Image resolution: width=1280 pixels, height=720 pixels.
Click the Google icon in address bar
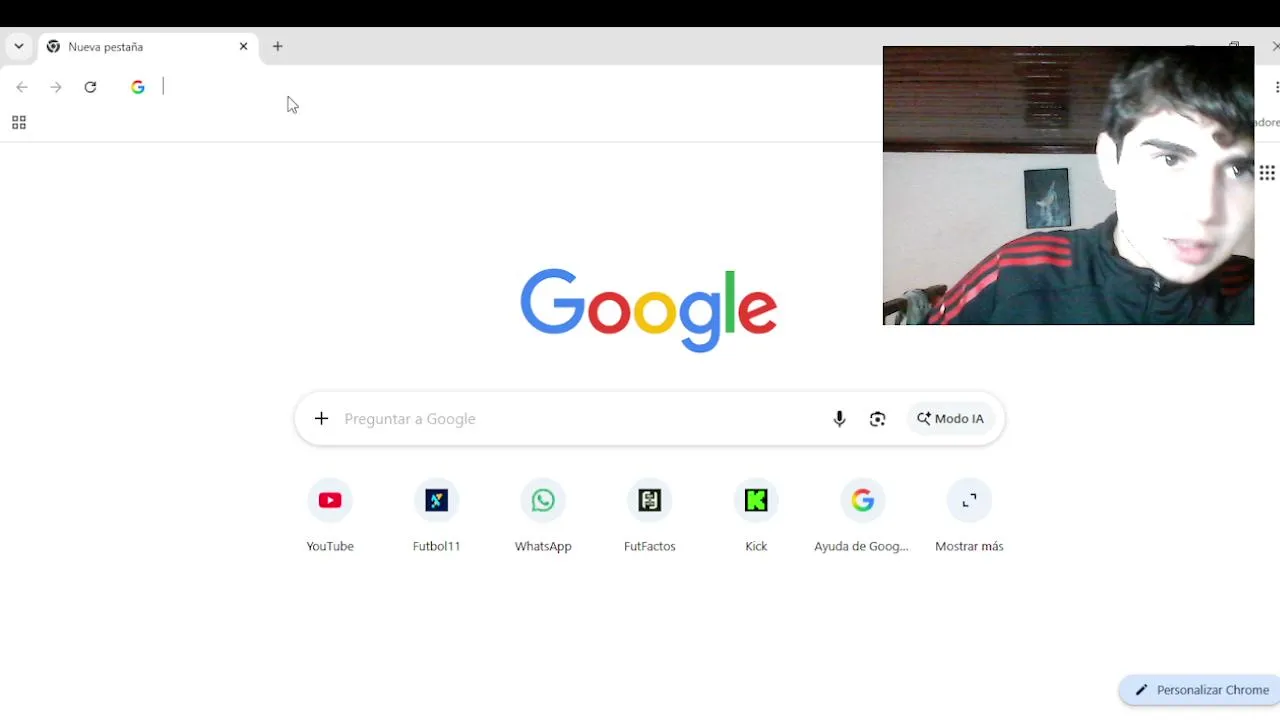pyautogui.click(x=138, y=87)
